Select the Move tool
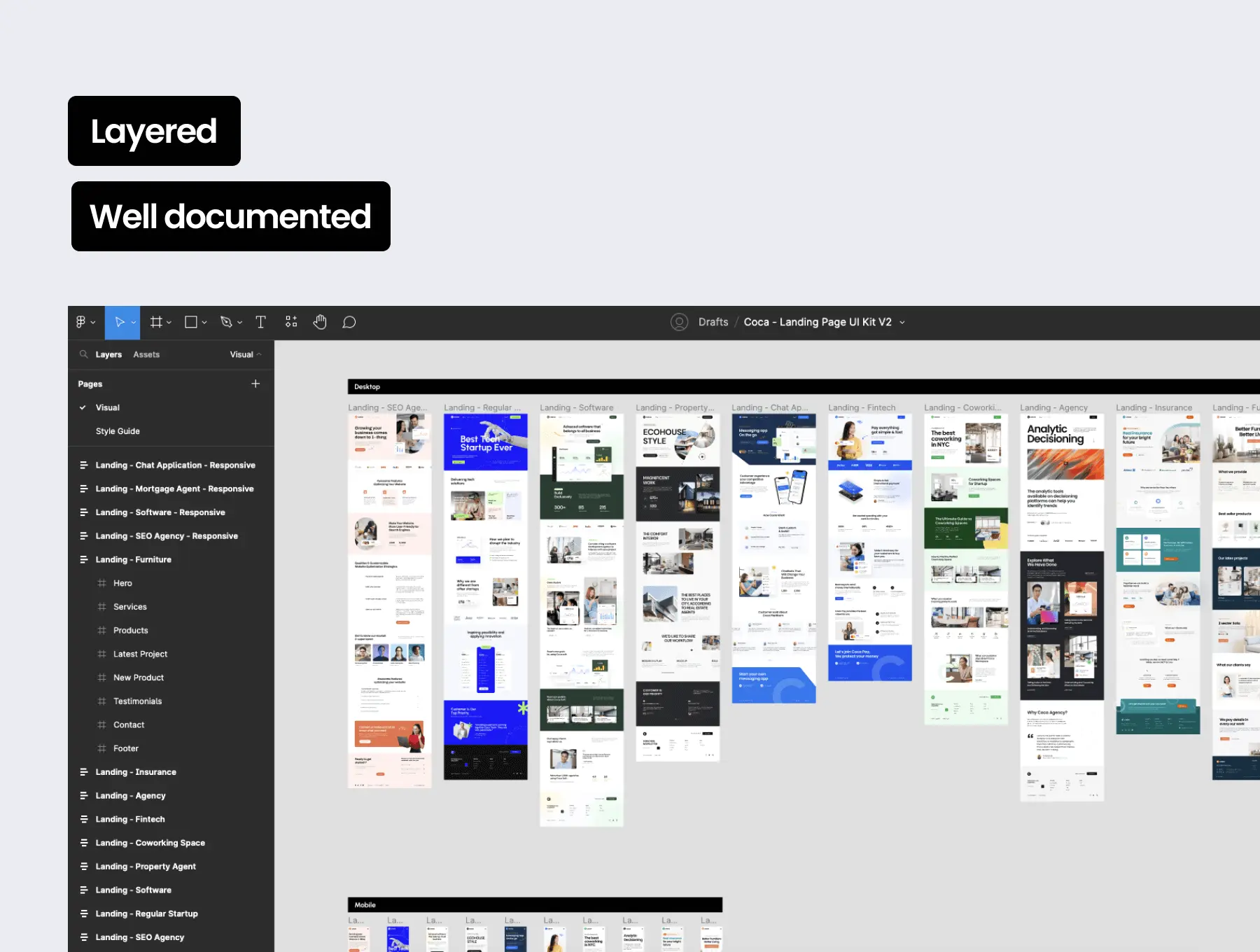The width and height of the screenshot is (1260, 952). [120, 322]
